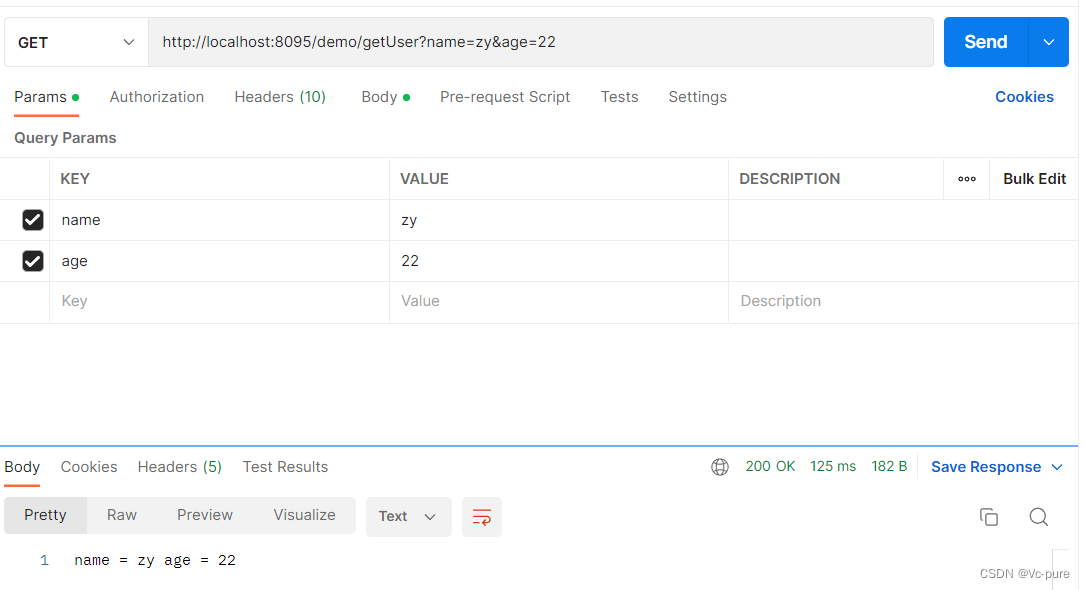1085x590 pixels.
Task: Open search in the response body
Action: point(1038,517)
